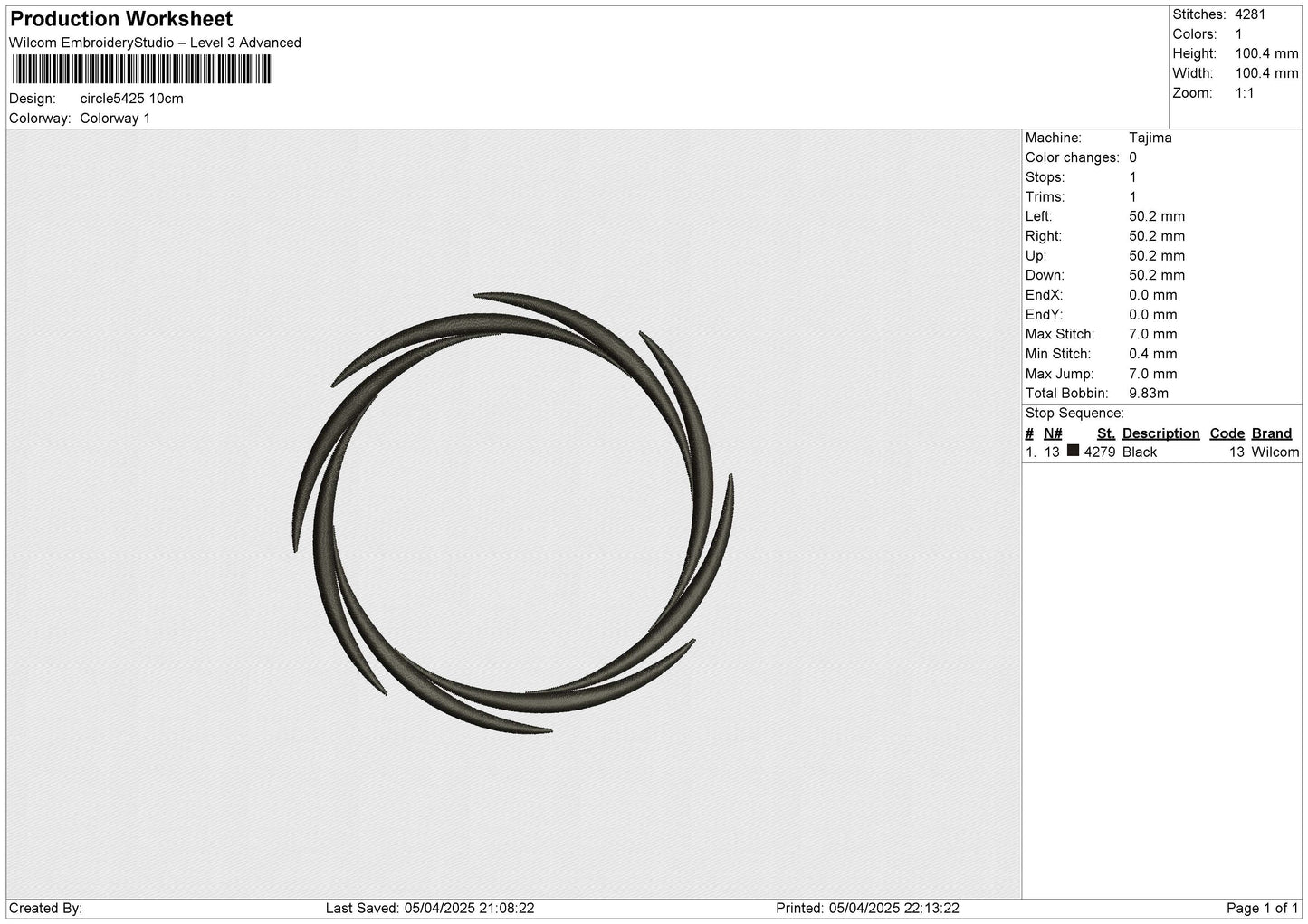Click the EndX value 0.0 mm
Screen dimensions: 1308x924
point(1153,295)
